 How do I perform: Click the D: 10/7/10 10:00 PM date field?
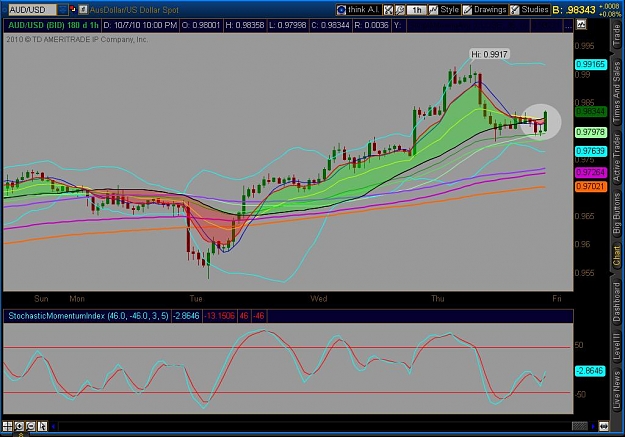coord(140,26)
